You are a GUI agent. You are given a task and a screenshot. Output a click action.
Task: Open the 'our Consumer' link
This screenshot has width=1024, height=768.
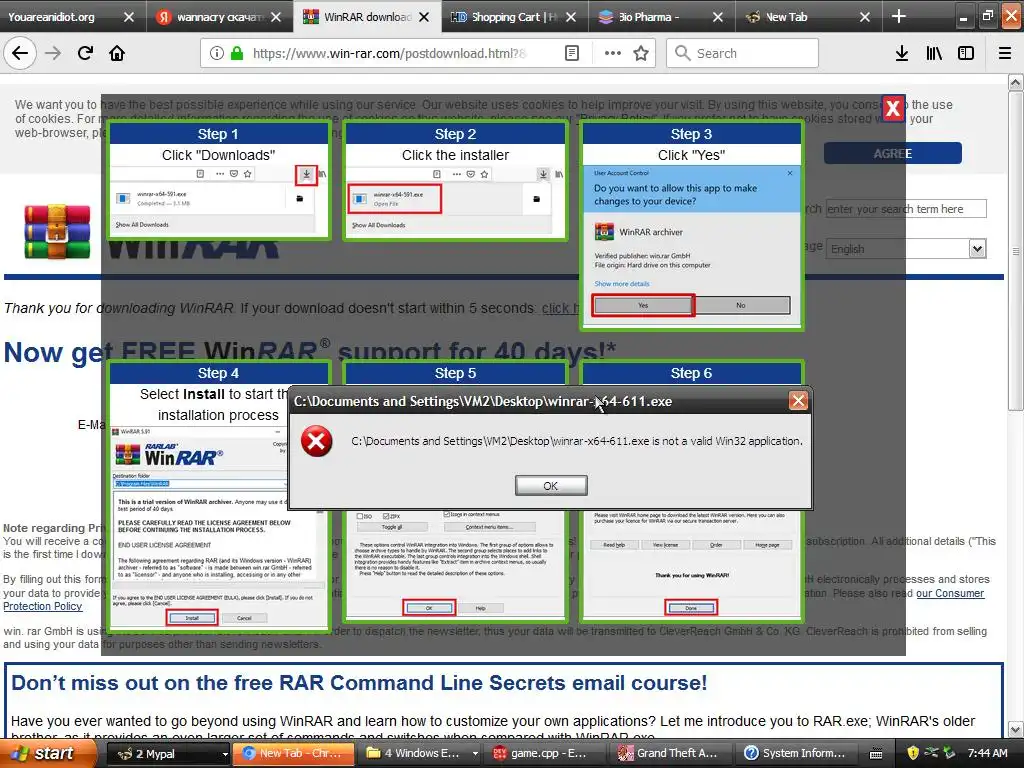[x=950, y=593]
